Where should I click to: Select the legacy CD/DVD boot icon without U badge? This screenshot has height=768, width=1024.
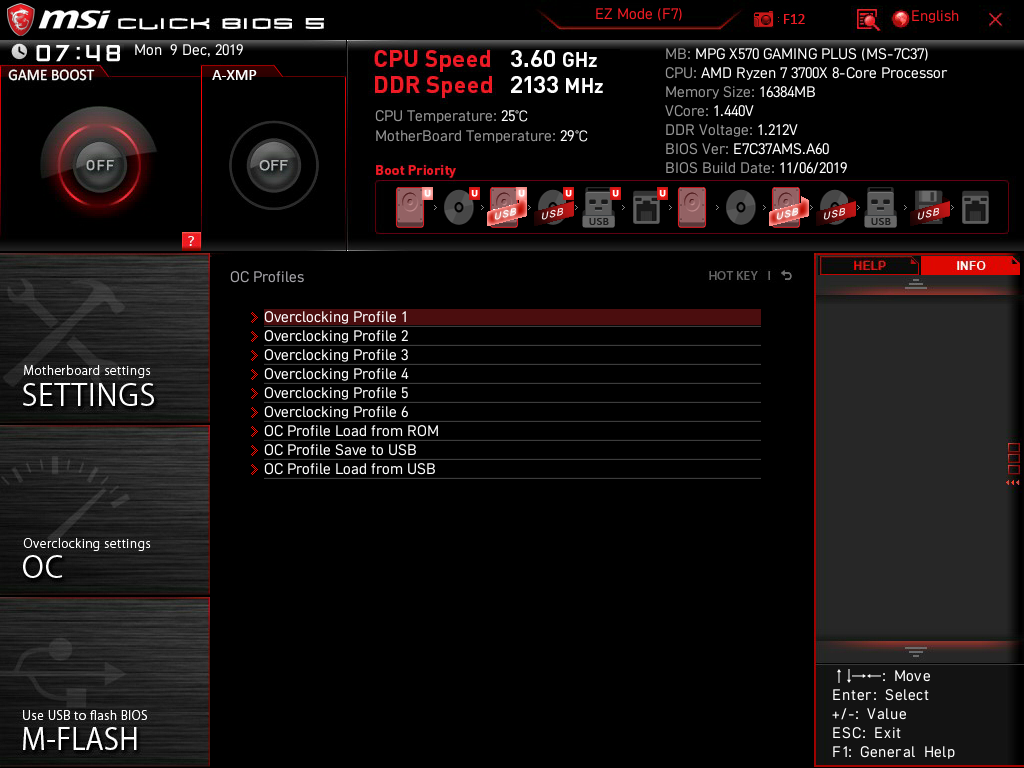coord(741,208)
